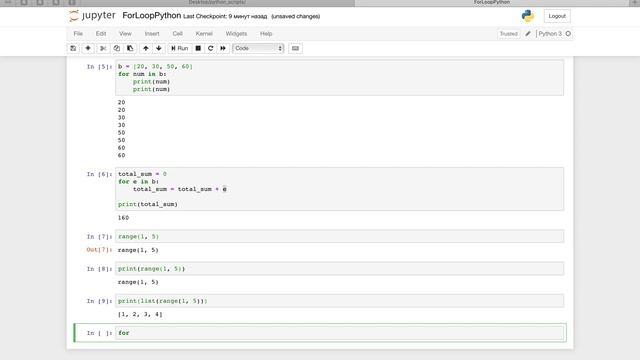Click the print(total_sum) line
Screen dimensions: 640x360
click(148, 204)
